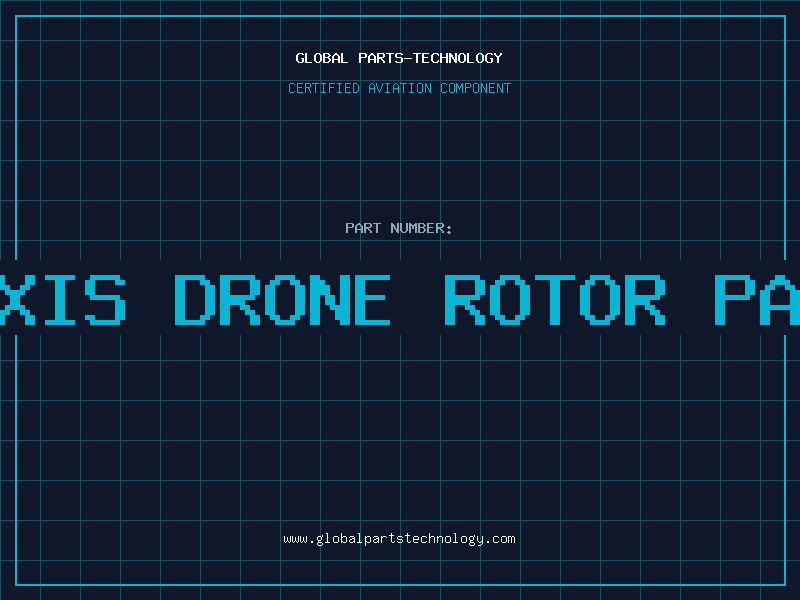Click the word NUMBER: in the label
This screenshot has height=600, width=800.
click(421, 228)
